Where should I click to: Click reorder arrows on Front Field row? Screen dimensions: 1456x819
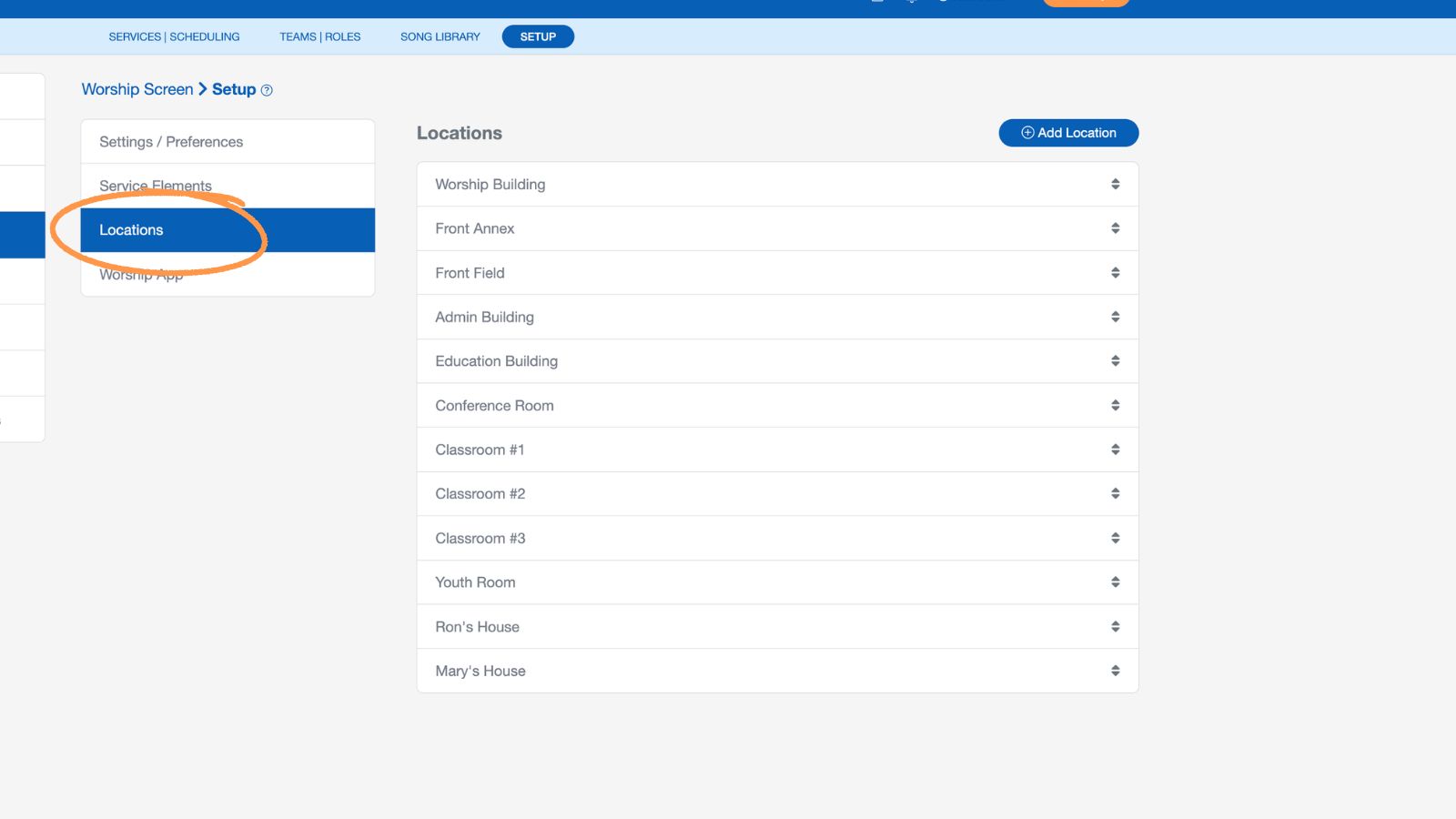[1115, 273]
